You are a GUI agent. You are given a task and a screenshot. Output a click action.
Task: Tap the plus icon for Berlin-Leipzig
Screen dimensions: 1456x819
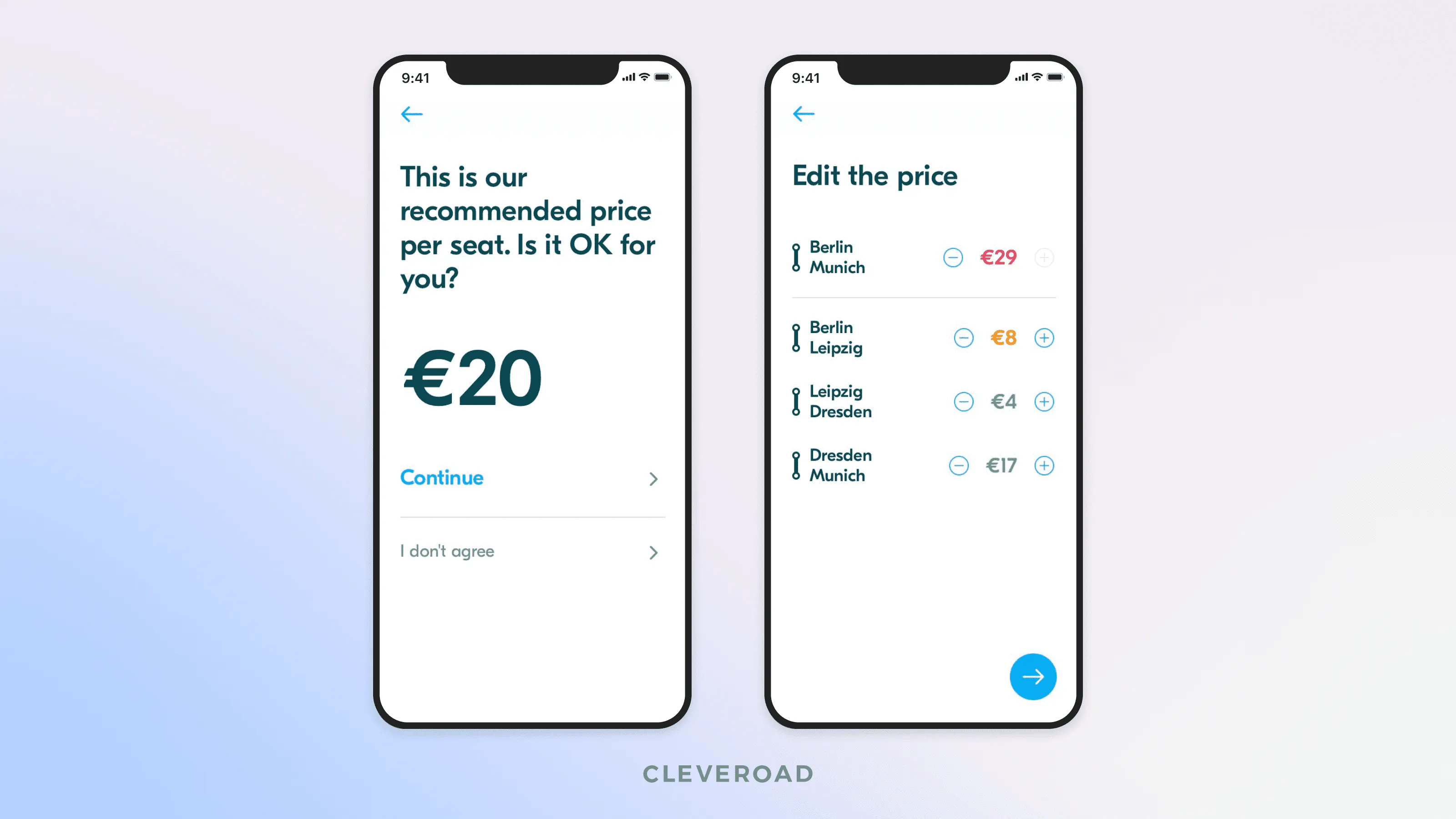click(1045, 337)
